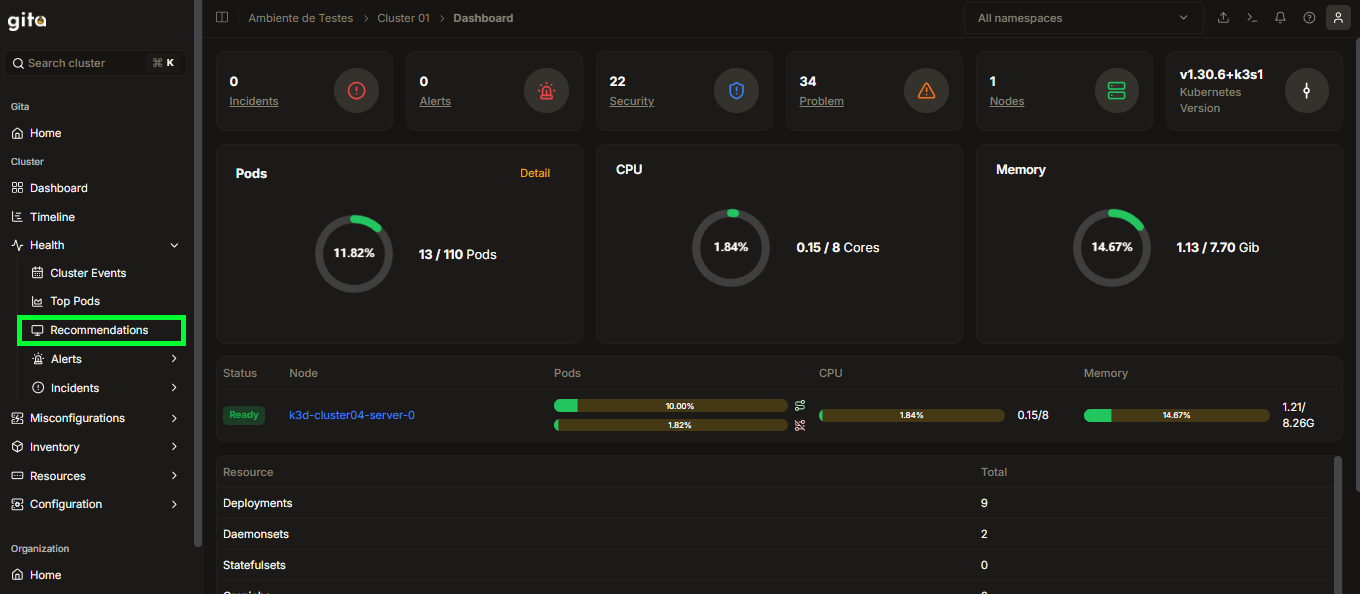Screen dimensions: 1360x594
Task: Open the user profile avatar icon
Action: pyautogui.click(x=1338, y=18)
